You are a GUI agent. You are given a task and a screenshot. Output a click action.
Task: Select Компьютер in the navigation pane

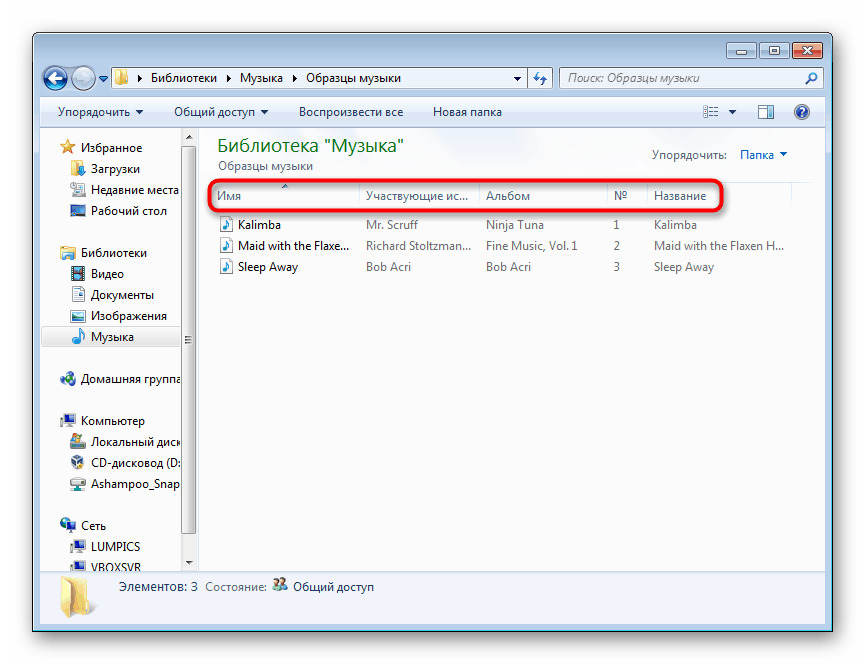(113, 421)
